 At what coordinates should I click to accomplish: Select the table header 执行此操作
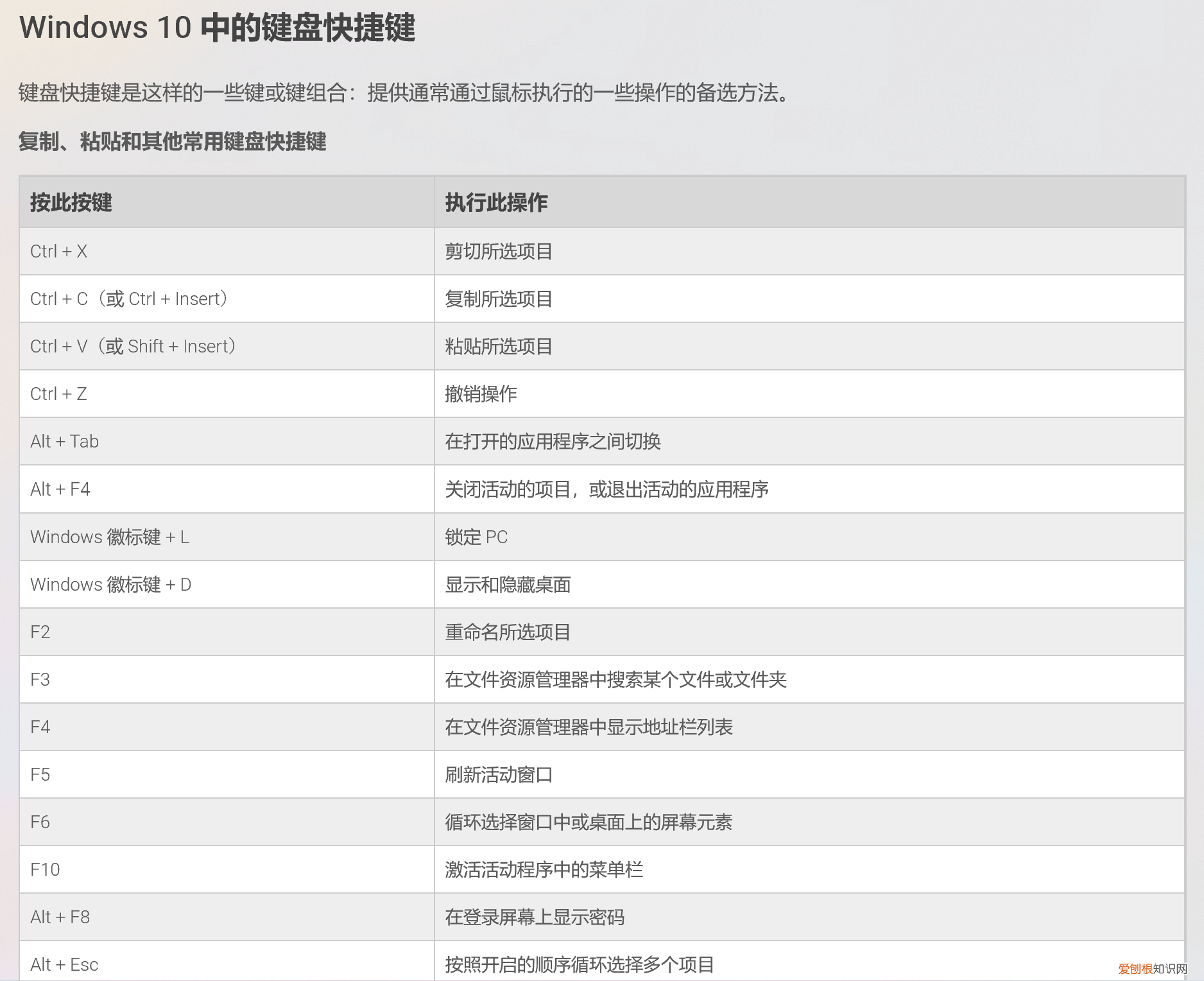497,202
